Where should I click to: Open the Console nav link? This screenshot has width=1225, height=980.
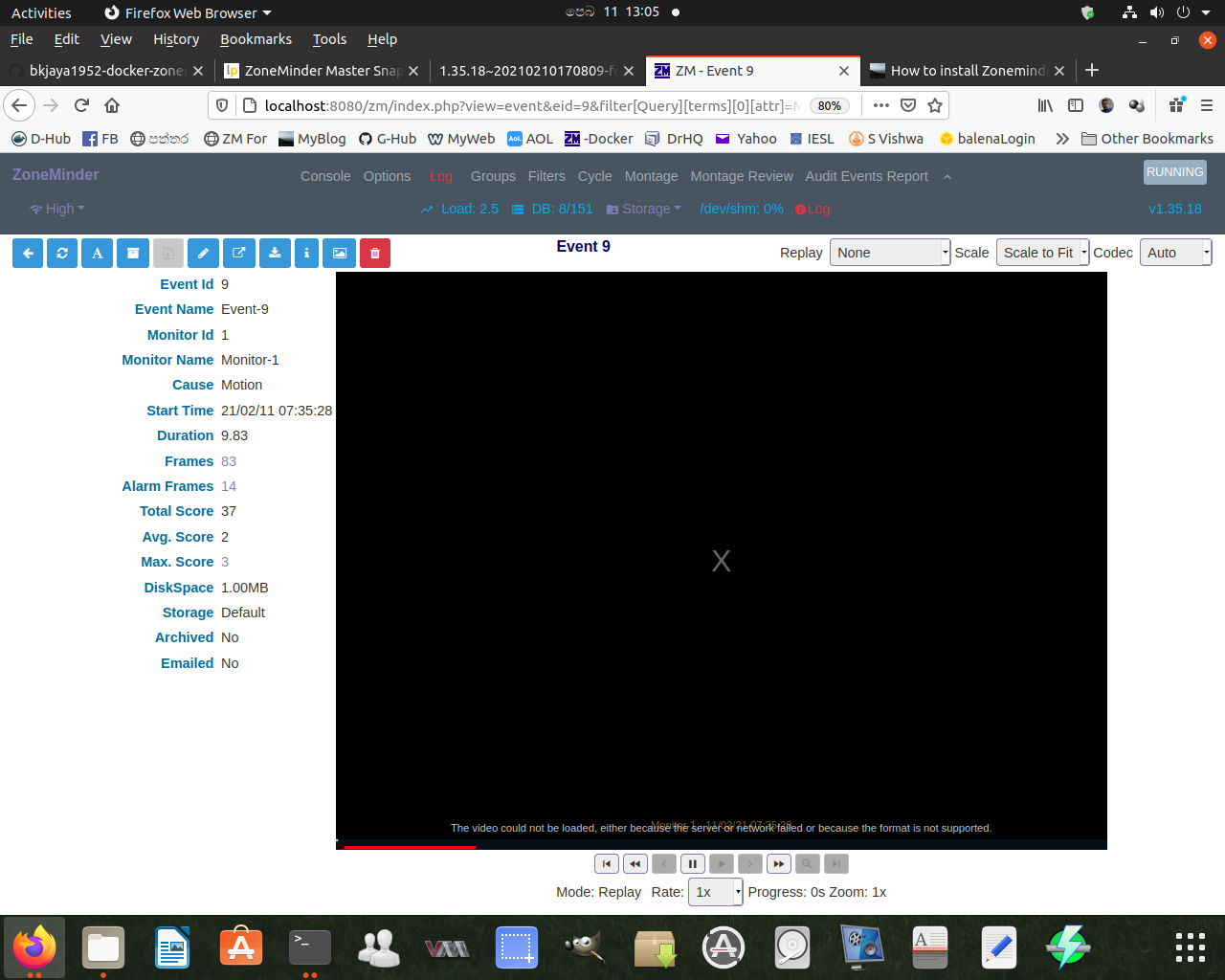coord(325,176)
